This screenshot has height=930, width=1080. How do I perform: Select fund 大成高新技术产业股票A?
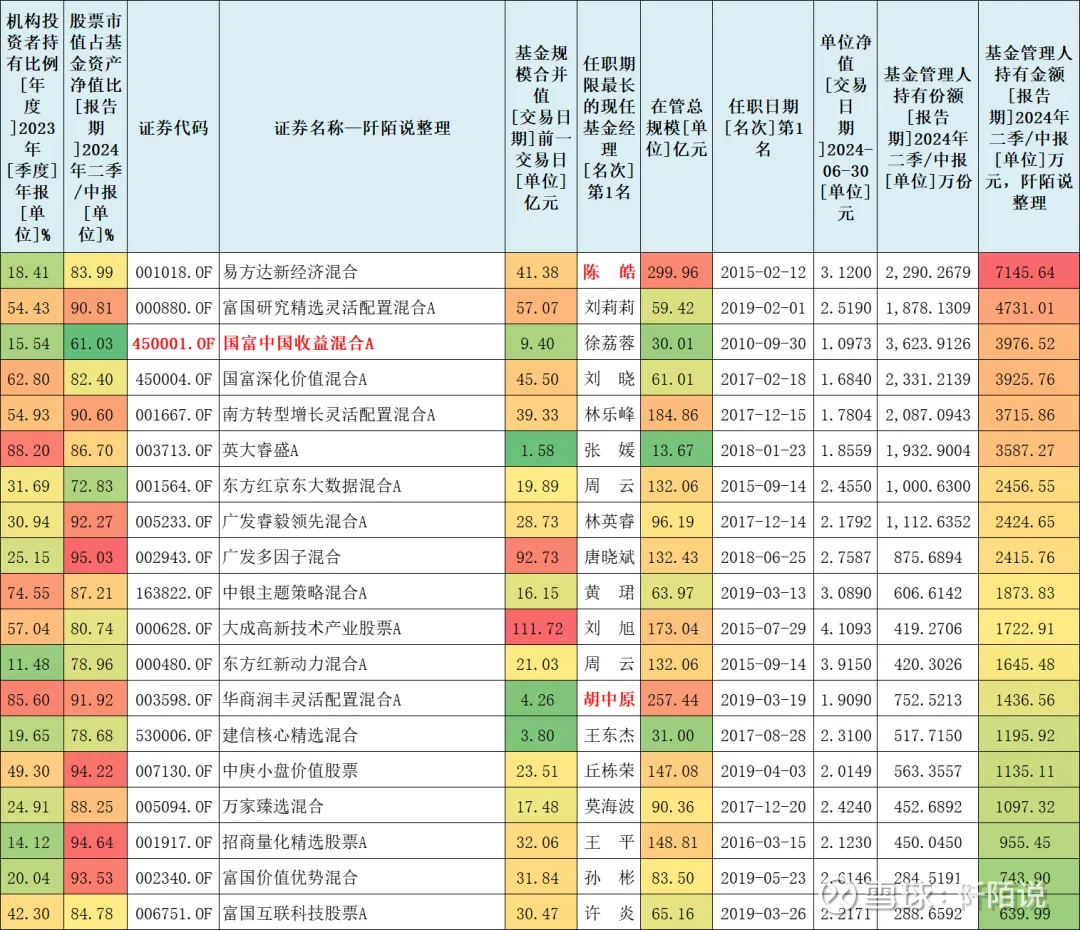click(x=312, y=628)
